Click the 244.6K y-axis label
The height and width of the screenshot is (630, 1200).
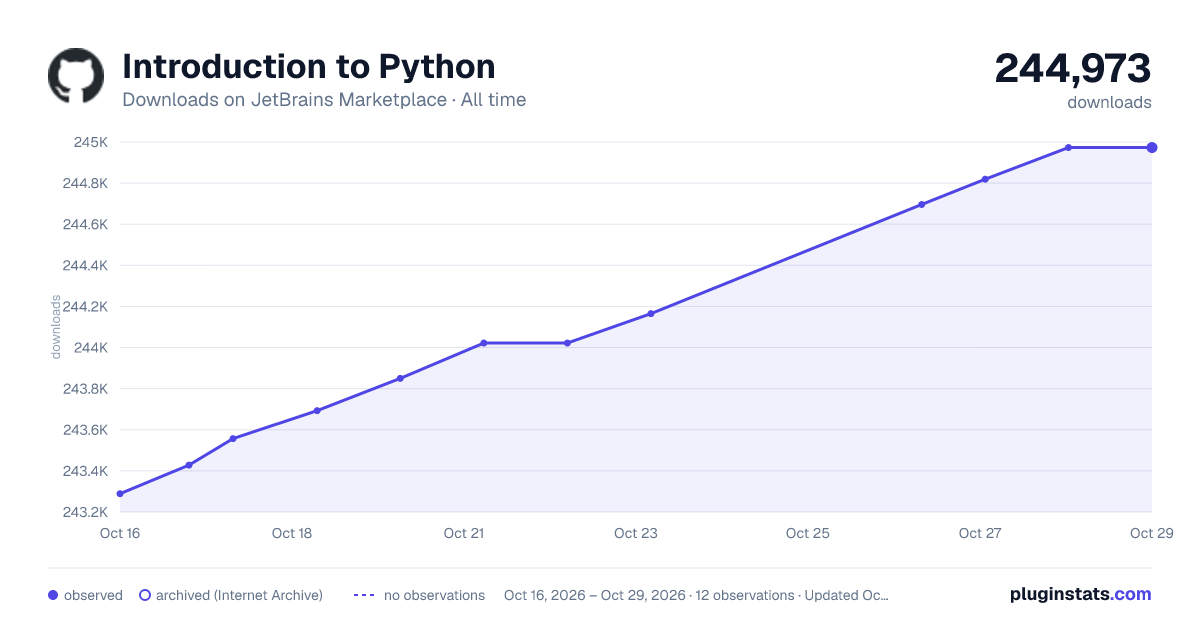coord(86,224)
